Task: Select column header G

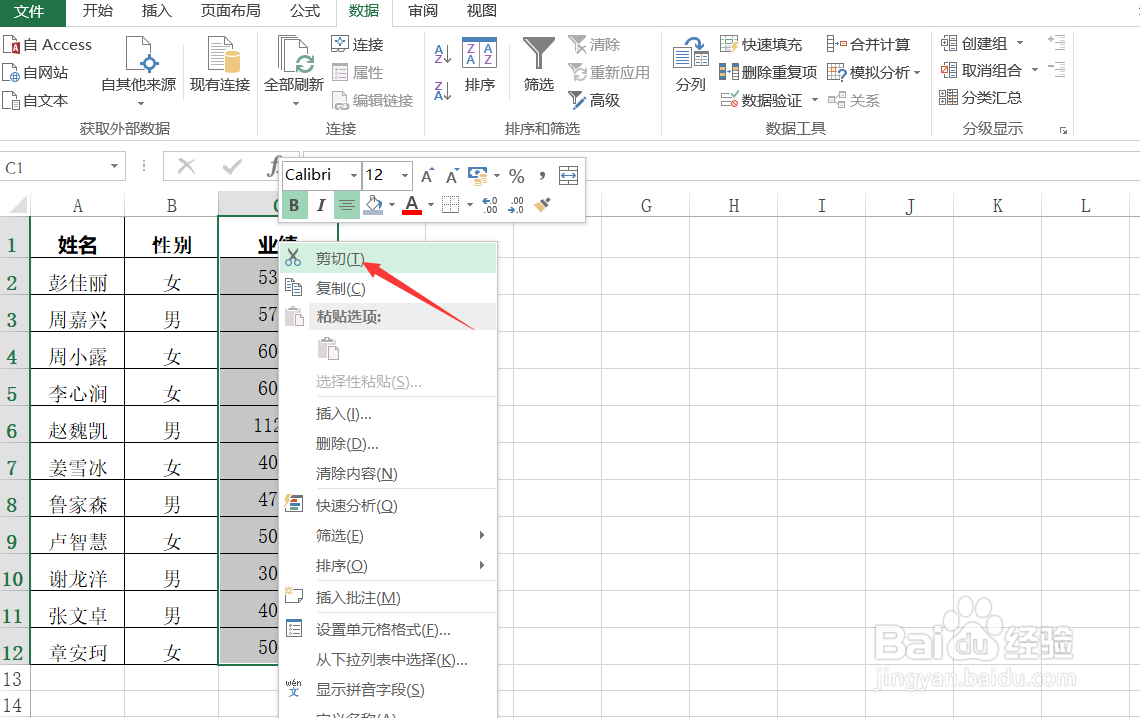Action: click(x=646, y=206)
